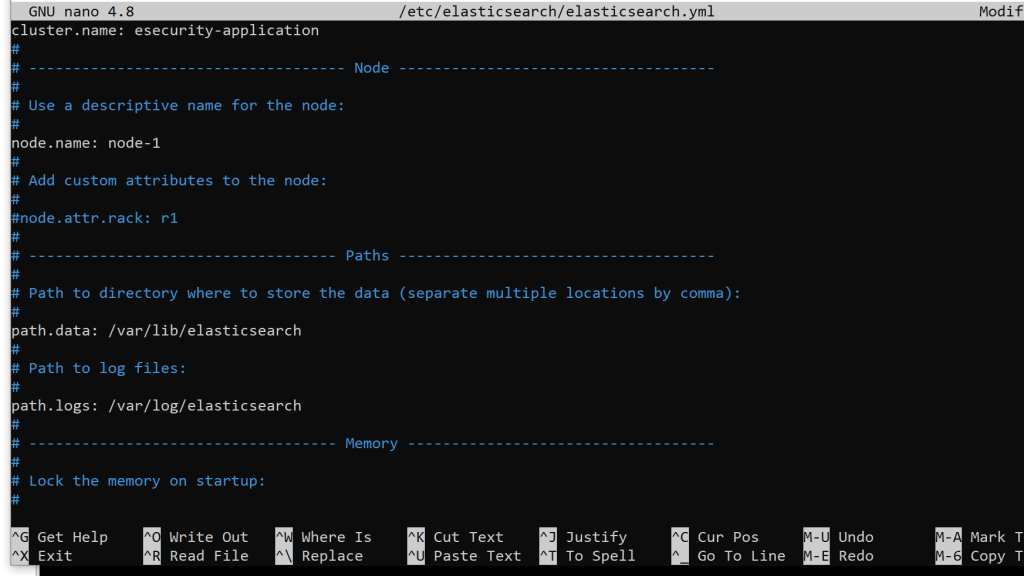1024x576 pixels.
Task: Select the Paste Text shortcut
Action: coord(464,556)
